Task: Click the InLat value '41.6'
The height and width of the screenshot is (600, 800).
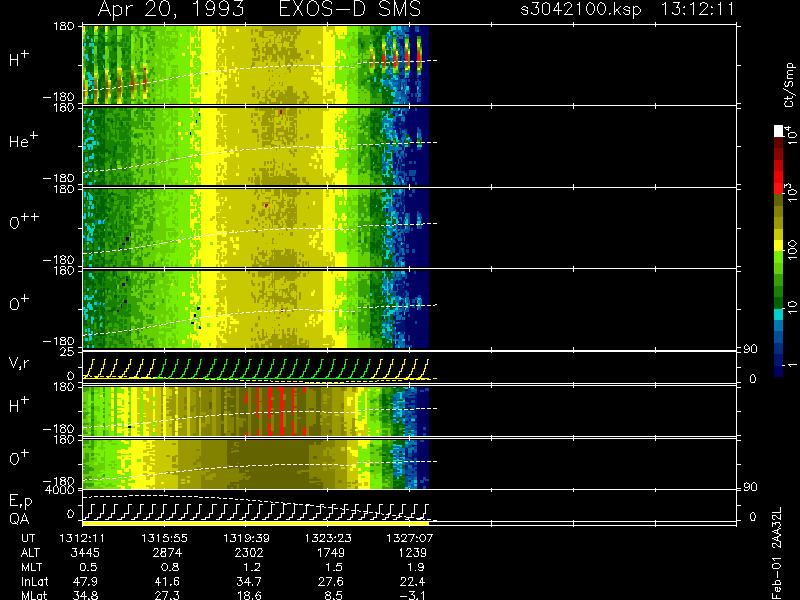Action: [x=168, y=582]
